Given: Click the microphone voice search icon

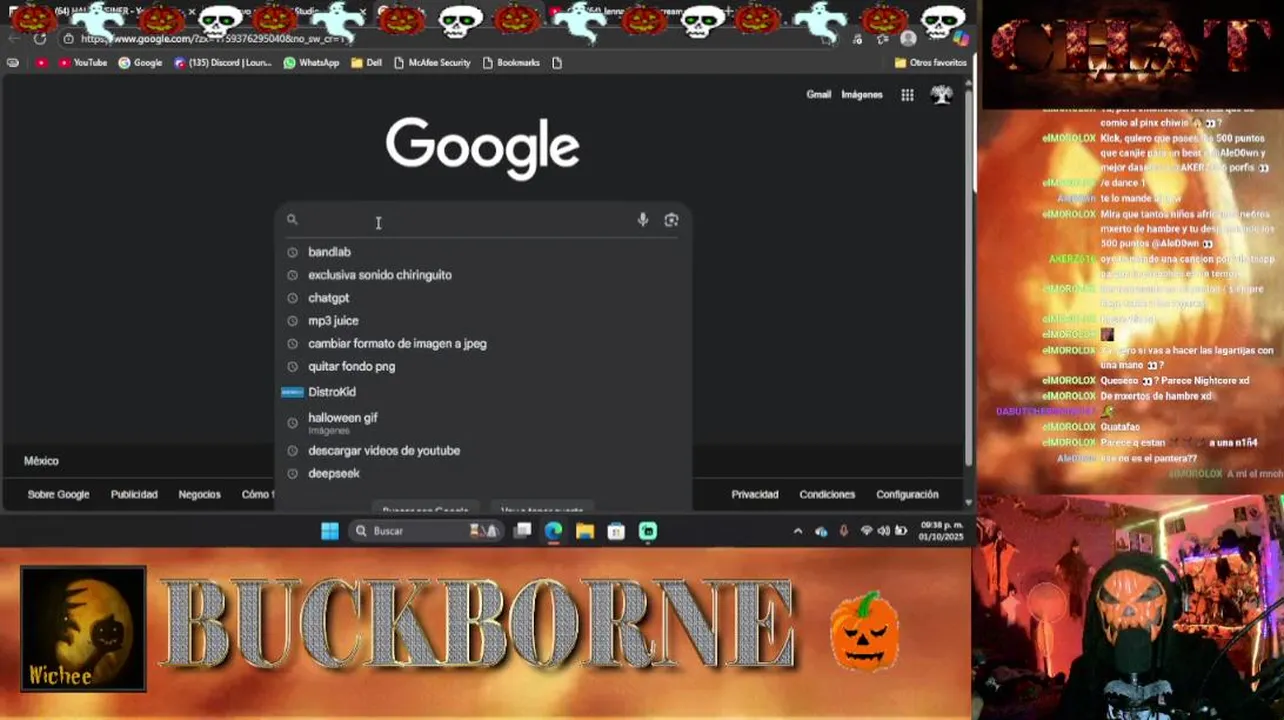Looking at the screenshot, I should (643, 220).
